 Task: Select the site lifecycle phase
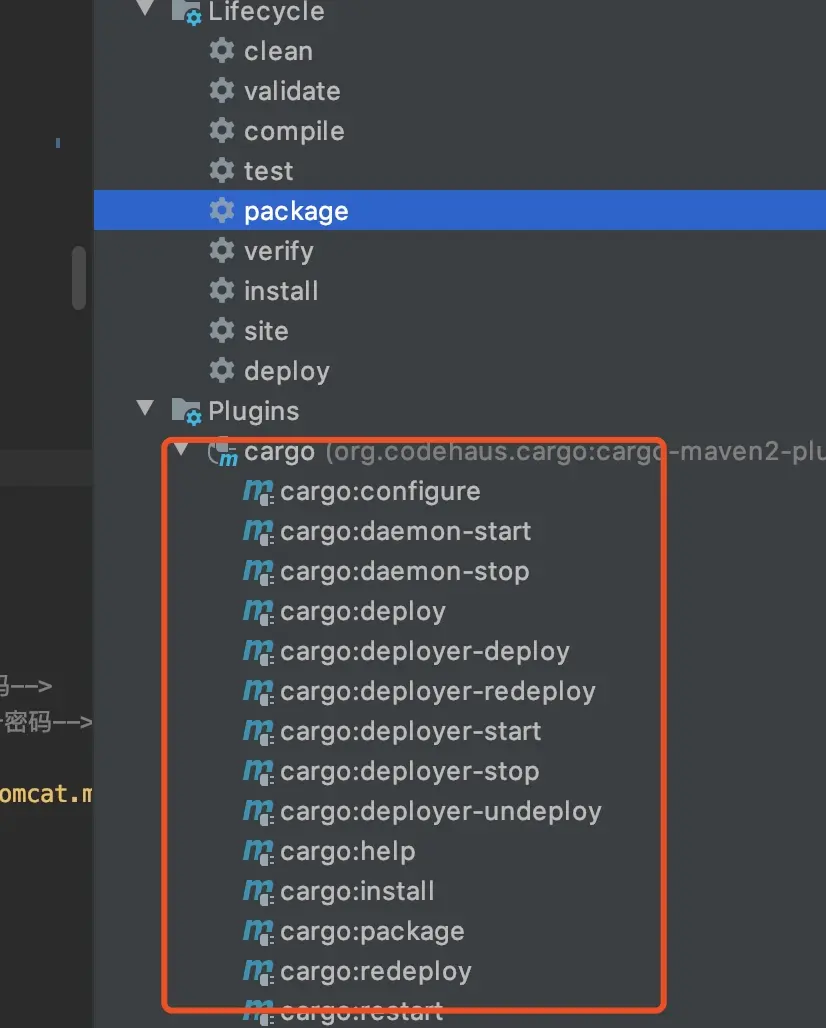coord(266,331)
